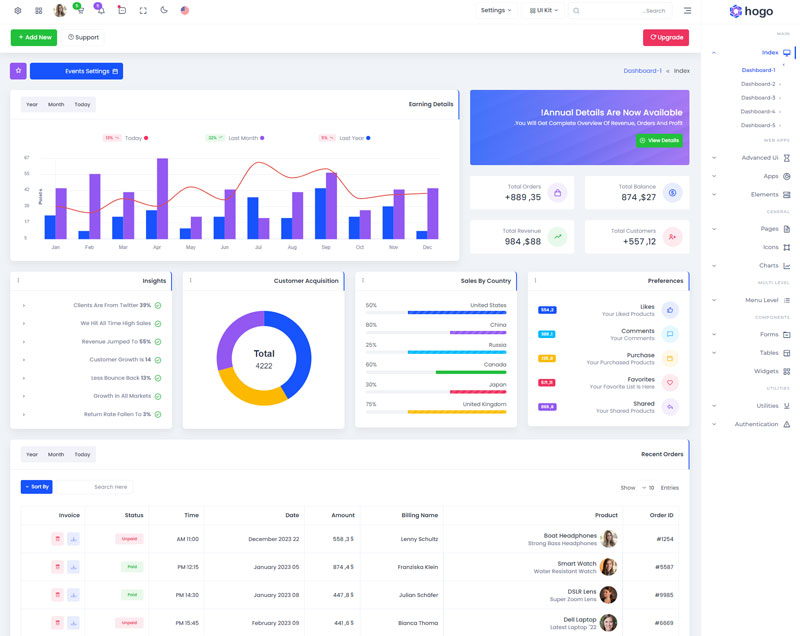Screen dimensions: 800x636
Task: Enter fullscreen mode using header icon
Action: (x=143, y=11)
